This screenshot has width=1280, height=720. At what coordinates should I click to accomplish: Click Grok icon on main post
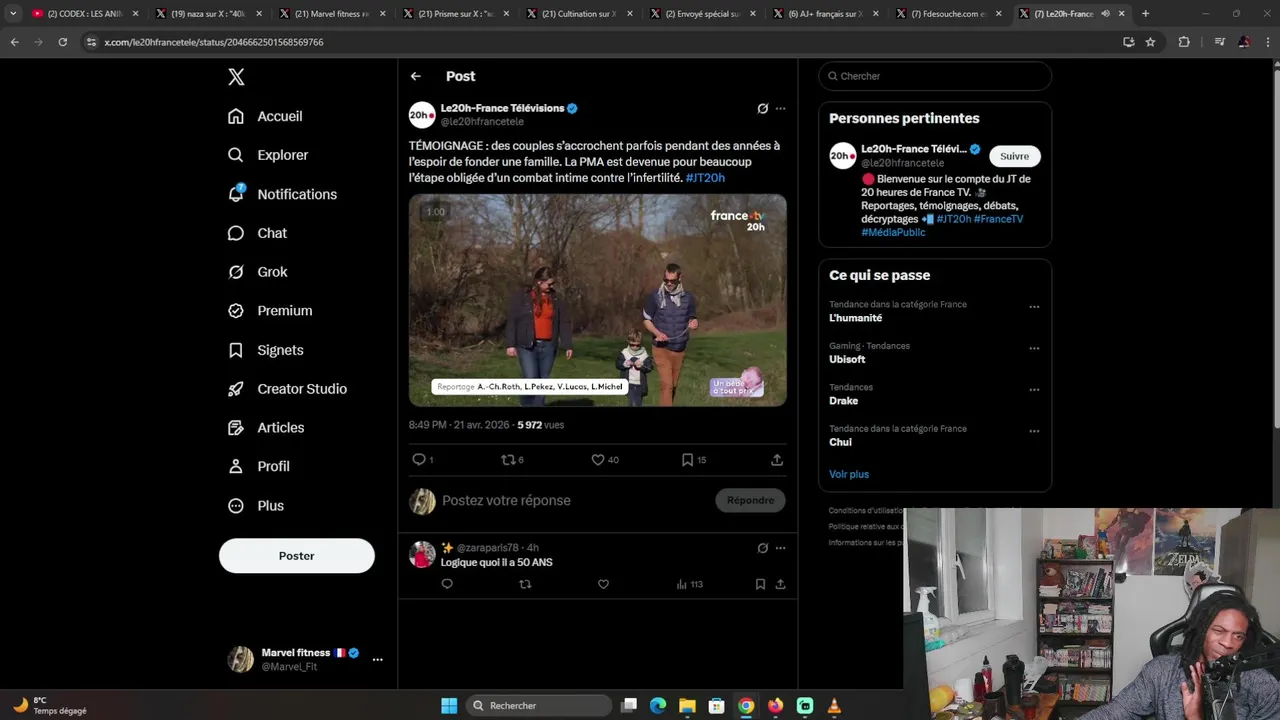(763, 108)
